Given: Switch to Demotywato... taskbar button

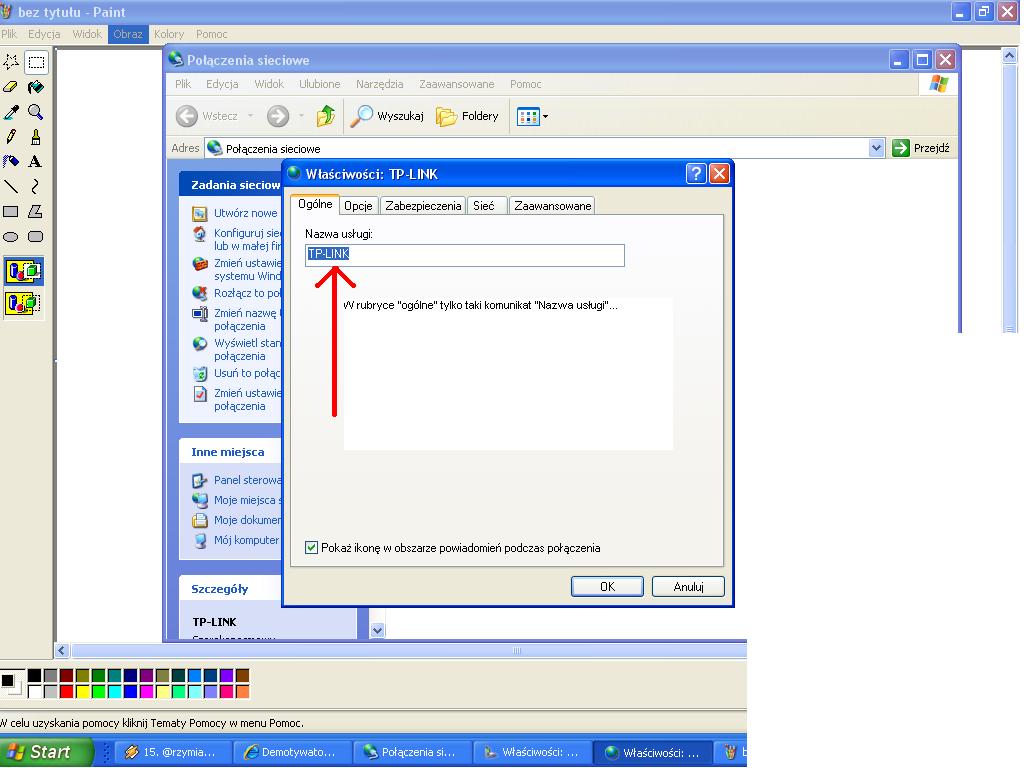Looking at the screenshot, I should pos(292,752).
